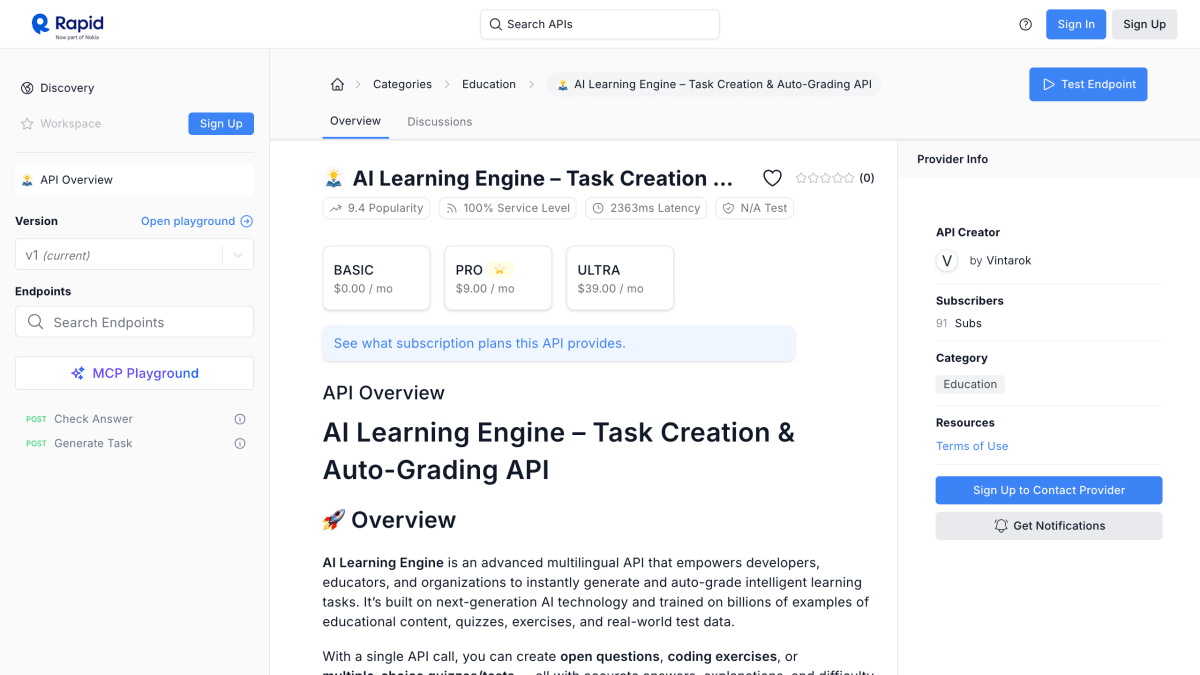Click the bell icon in Get Notifications

(x=1001, y=526)
